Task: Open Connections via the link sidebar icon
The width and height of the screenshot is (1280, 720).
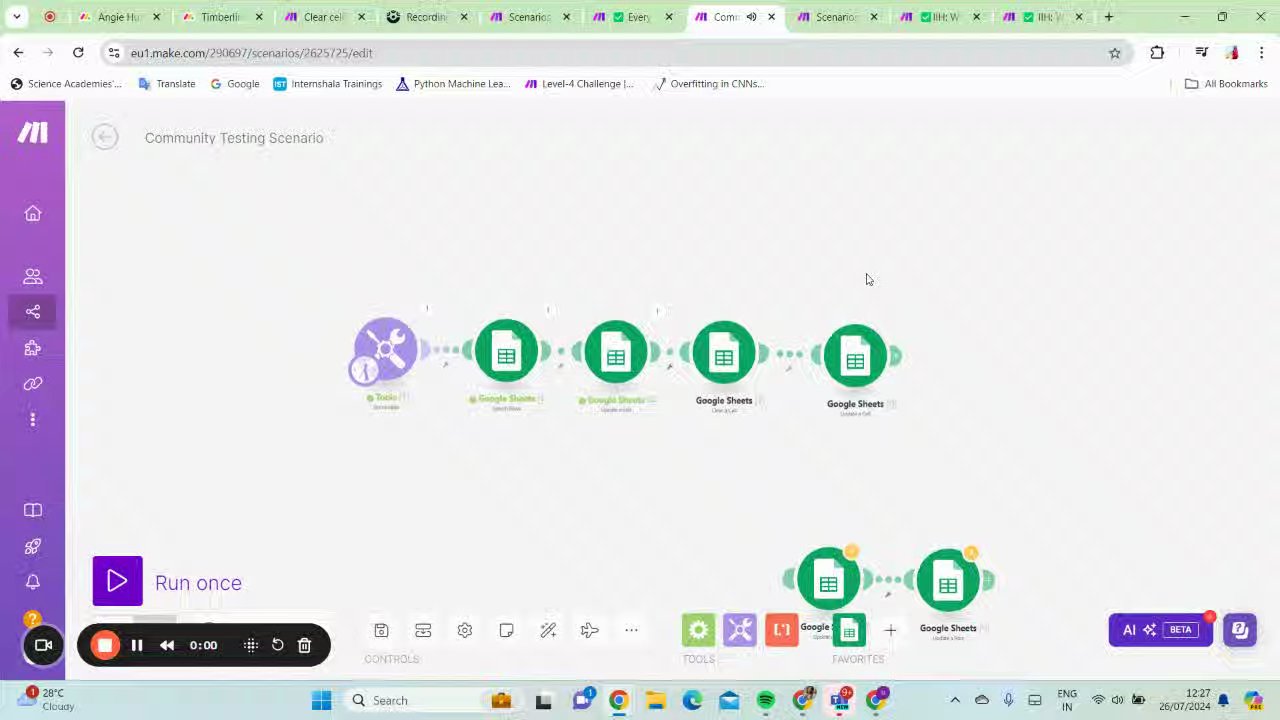Action: tap(33, 384)
